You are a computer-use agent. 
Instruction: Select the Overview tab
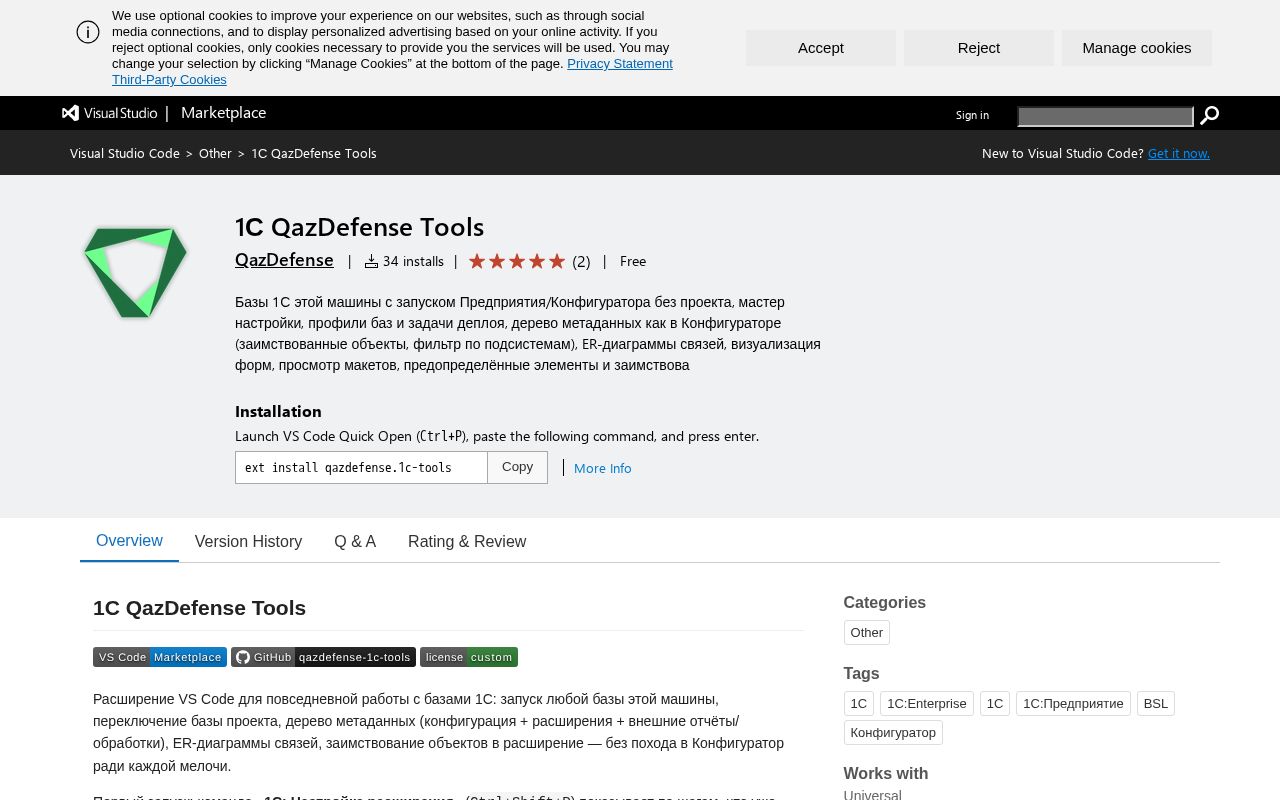point(129,541)
